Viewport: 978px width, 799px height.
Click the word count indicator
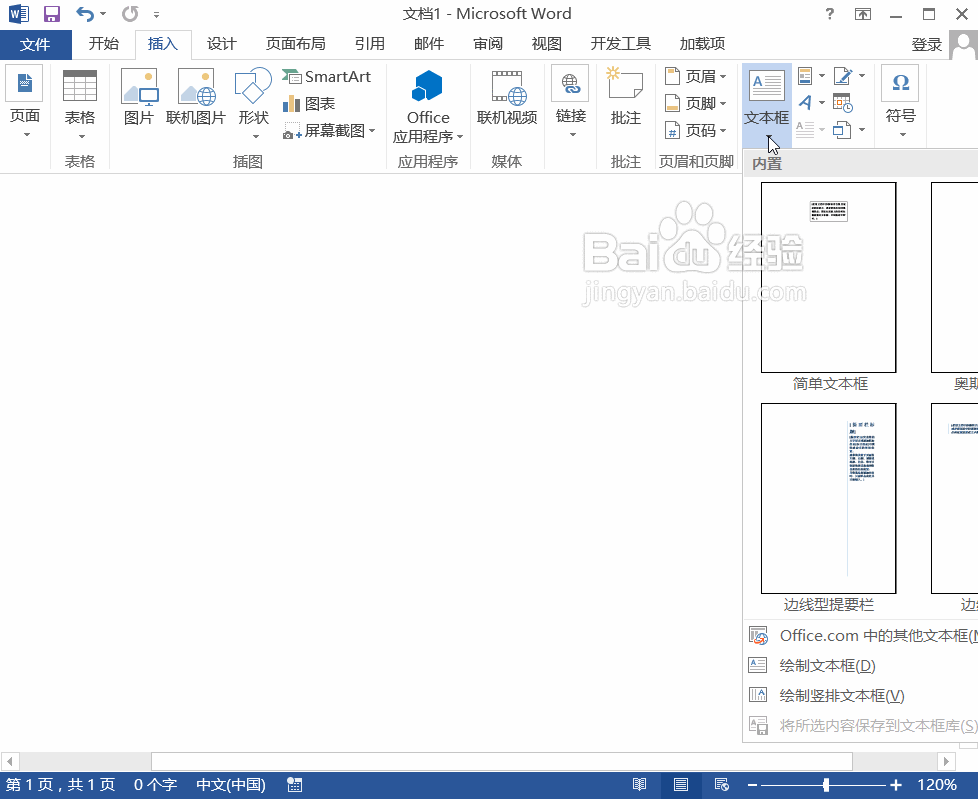tap(154, 785)
